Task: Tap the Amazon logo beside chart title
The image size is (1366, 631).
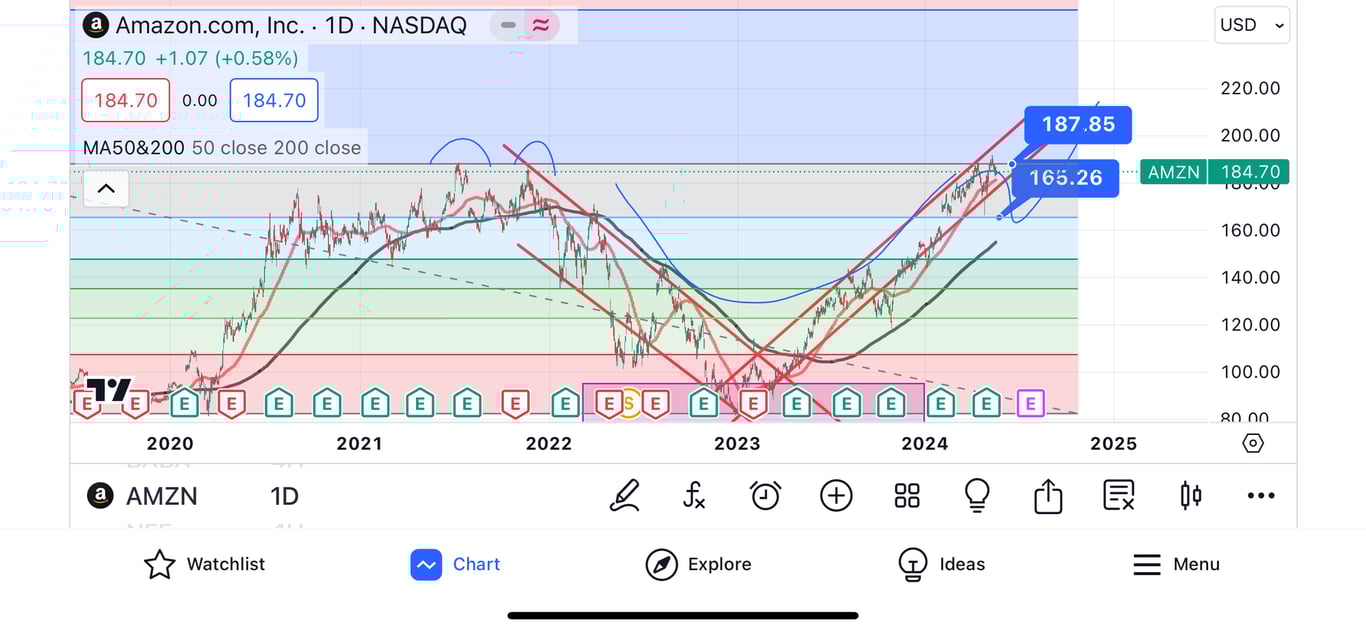Action: point(95,25)
